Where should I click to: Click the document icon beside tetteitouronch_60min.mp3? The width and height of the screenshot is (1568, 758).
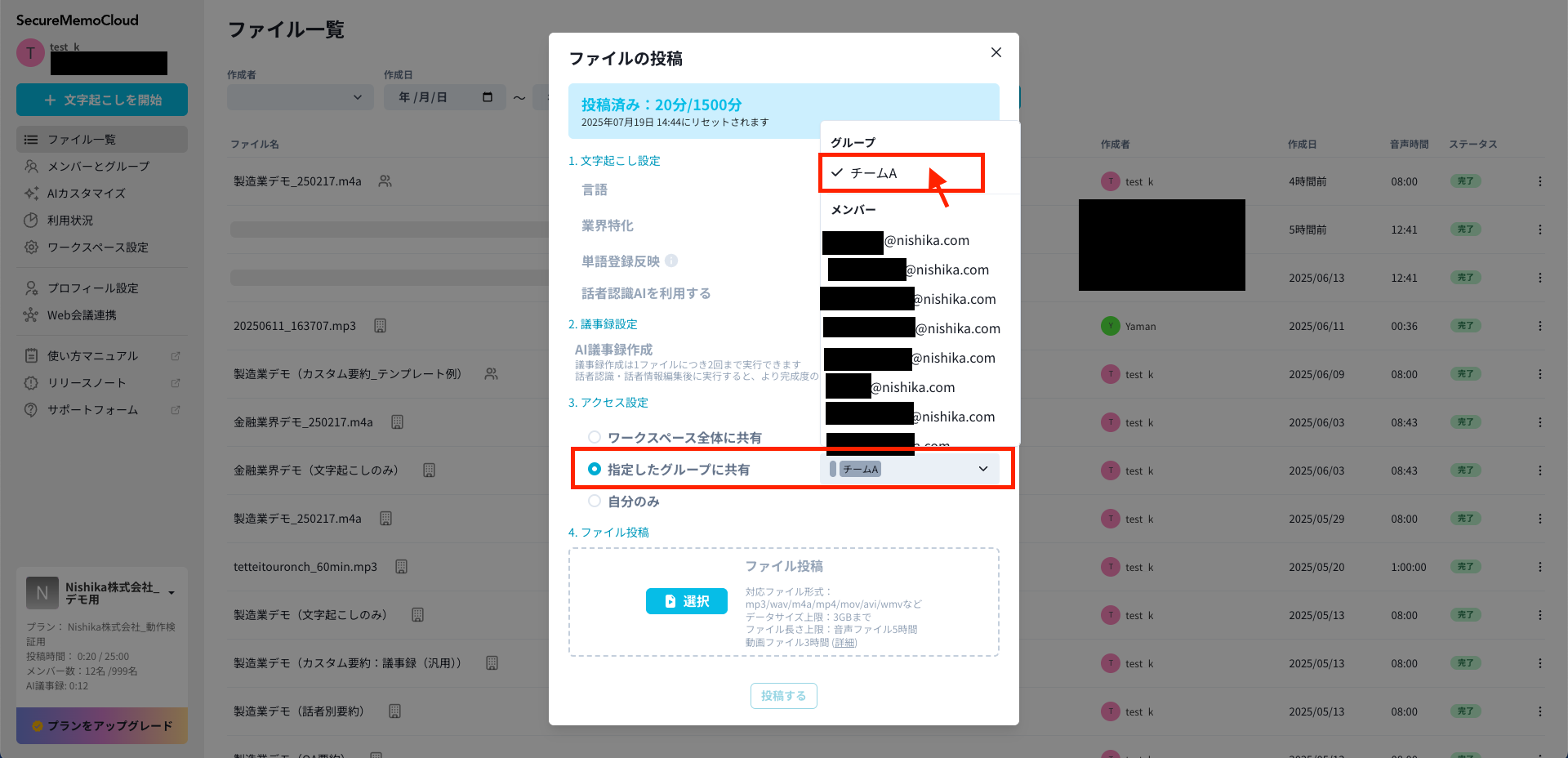click(401, 567)
